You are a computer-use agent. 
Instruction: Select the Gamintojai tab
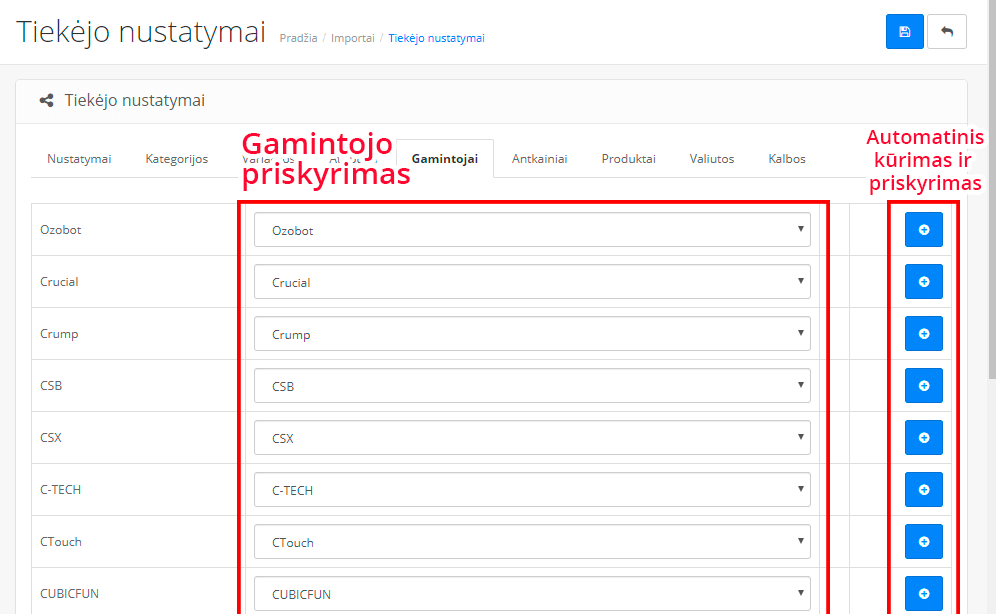(x=445, y=159)
